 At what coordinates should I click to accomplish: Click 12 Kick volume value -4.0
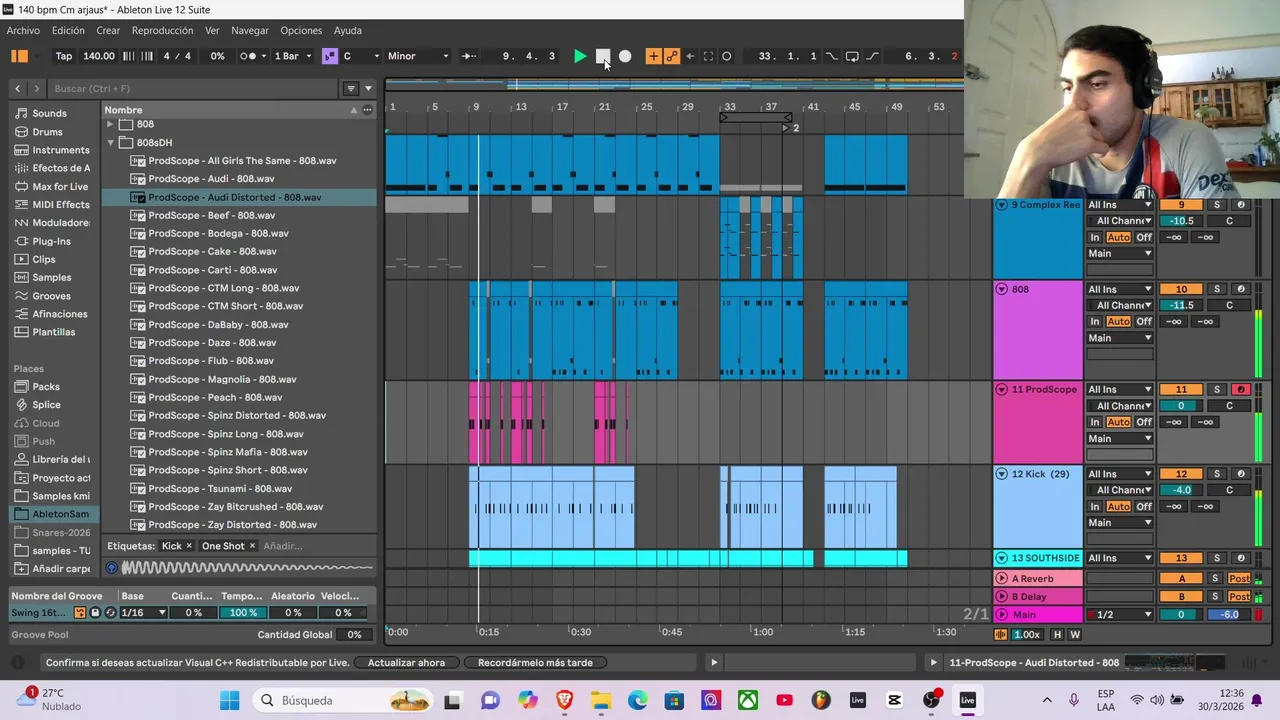(1181, 490)
